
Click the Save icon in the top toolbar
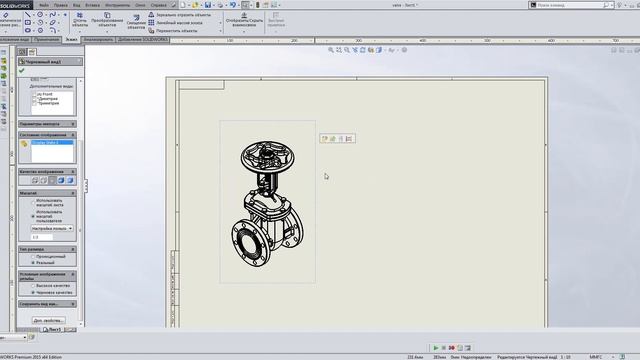pyautogui.click(x=208, y=5)
